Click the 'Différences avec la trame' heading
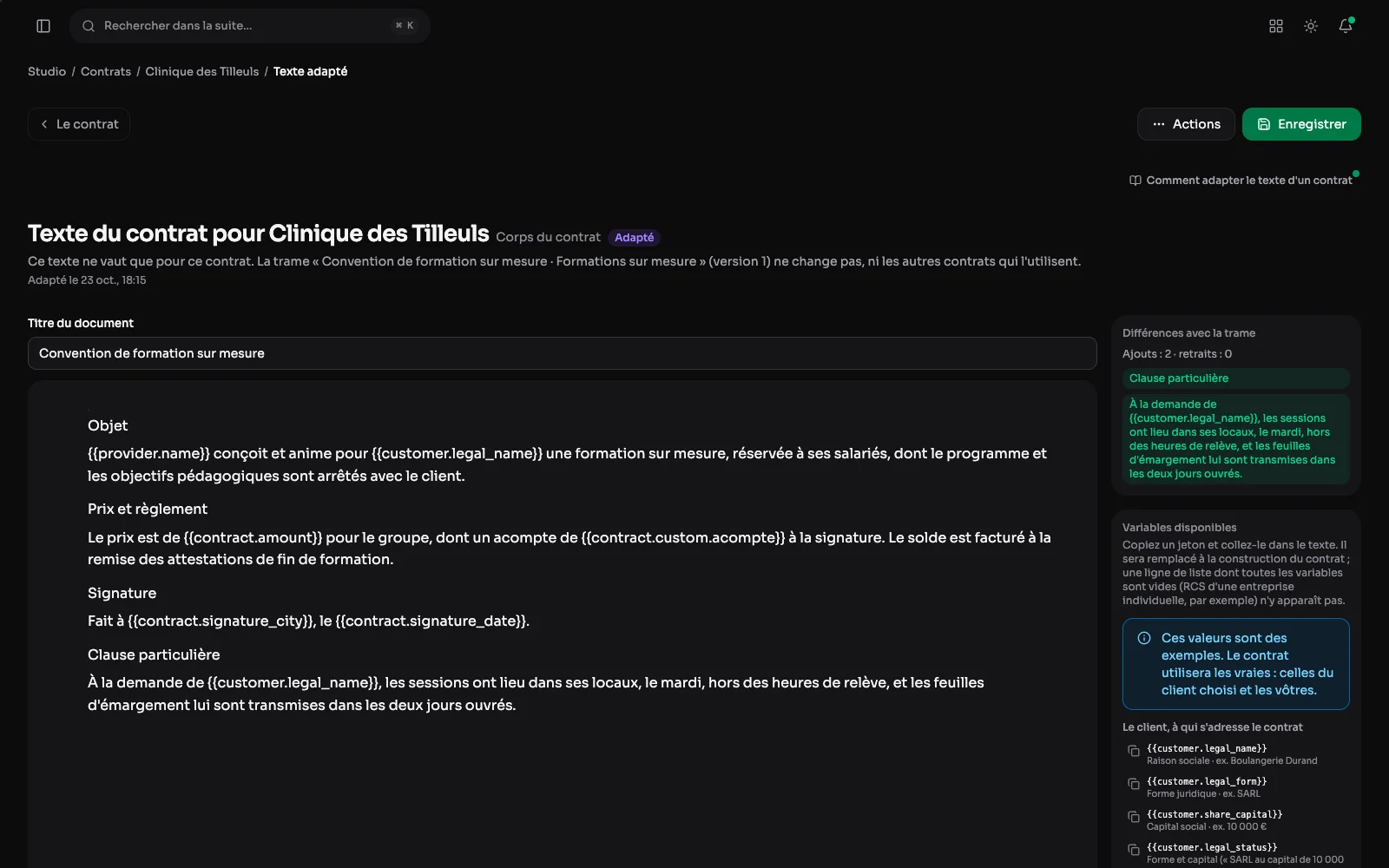 pos(1188,333)
